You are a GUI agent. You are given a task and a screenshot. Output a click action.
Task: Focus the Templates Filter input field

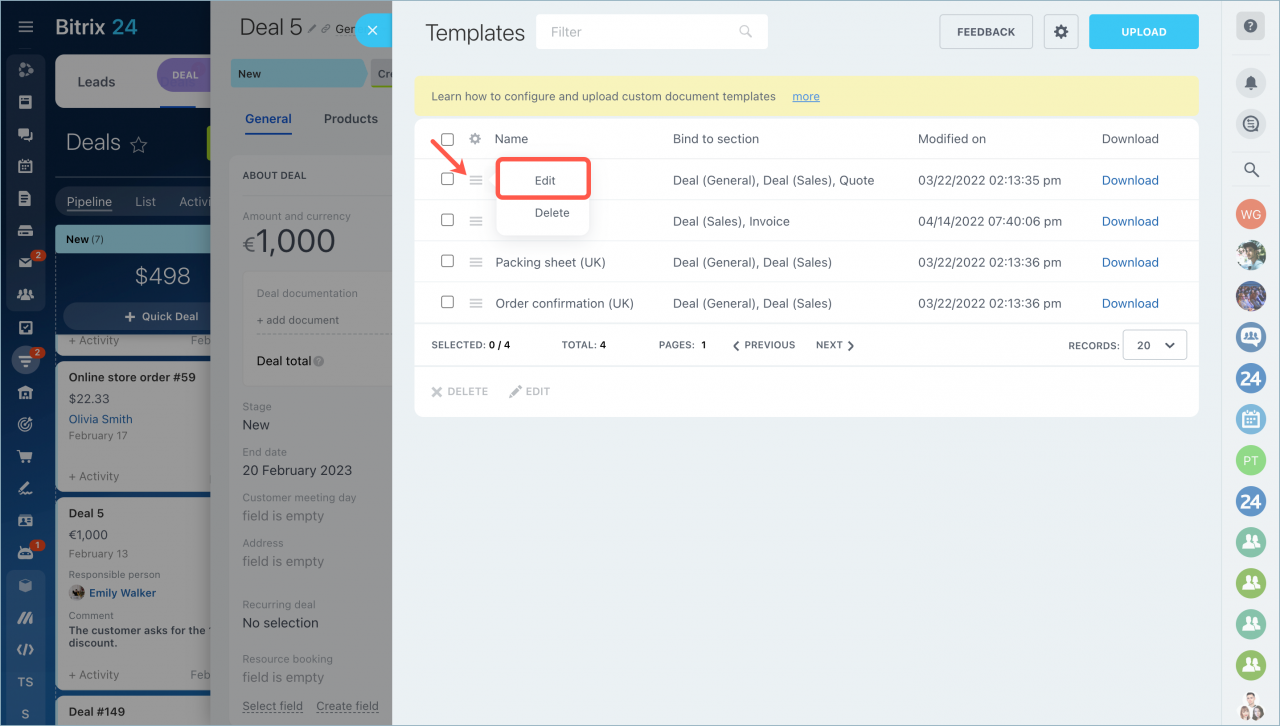[x=652, y=32]
